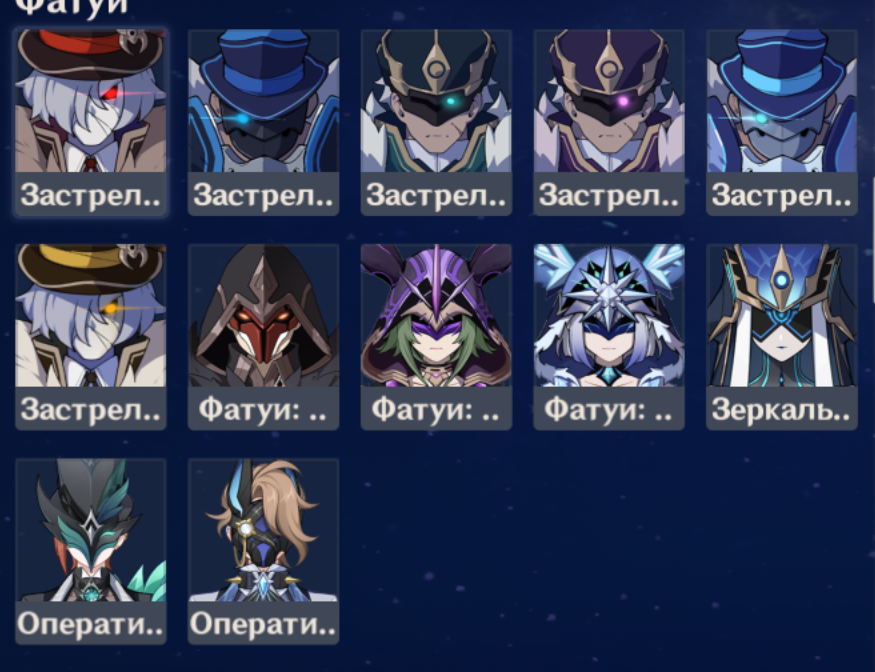This screenshot has width=875, height=672.
Task: Click 'Застрел..' label beneath the yellow-eyed Skirmisher
Action: click(x=91, y=409)
